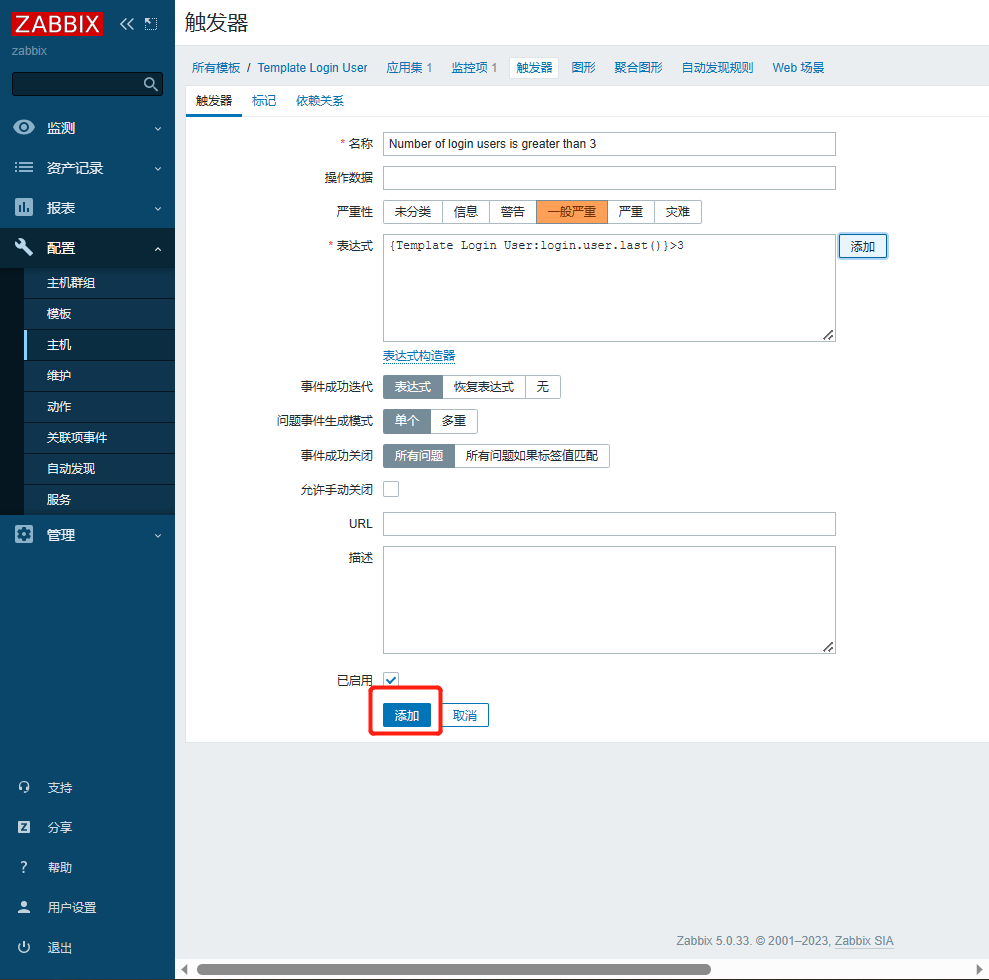
Task: Set severity to 严重
Action: point(631,212)
